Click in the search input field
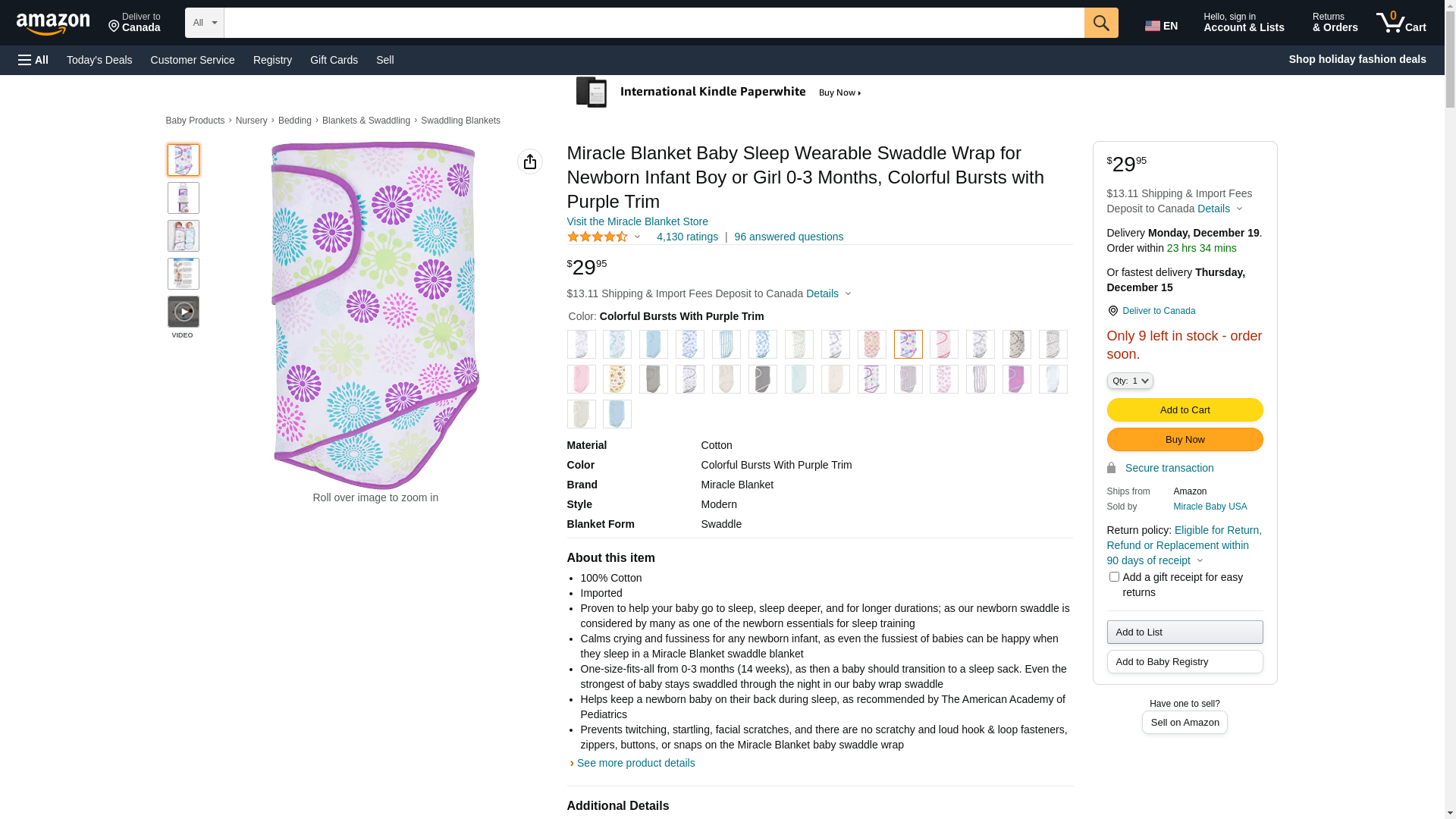 coord(654,23)
